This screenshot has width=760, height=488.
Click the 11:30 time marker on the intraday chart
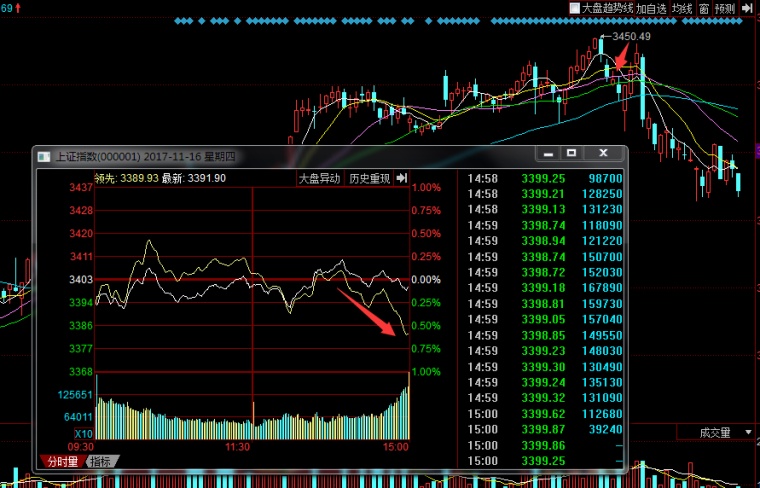click(236, 446)
